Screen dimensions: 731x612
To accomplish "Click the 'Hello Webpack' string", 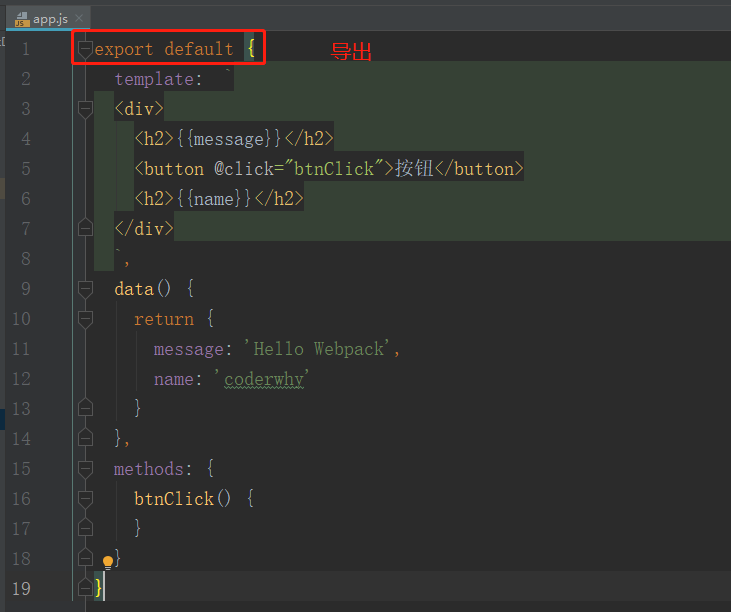I will (x=319, y=349).
